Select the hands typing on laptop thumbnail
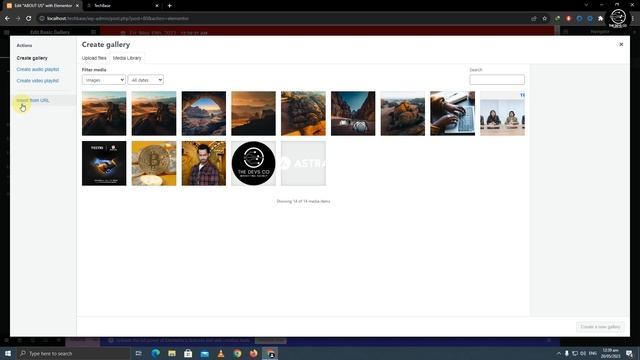The width and height of the screenshot is (640, 360). point(452,113)
